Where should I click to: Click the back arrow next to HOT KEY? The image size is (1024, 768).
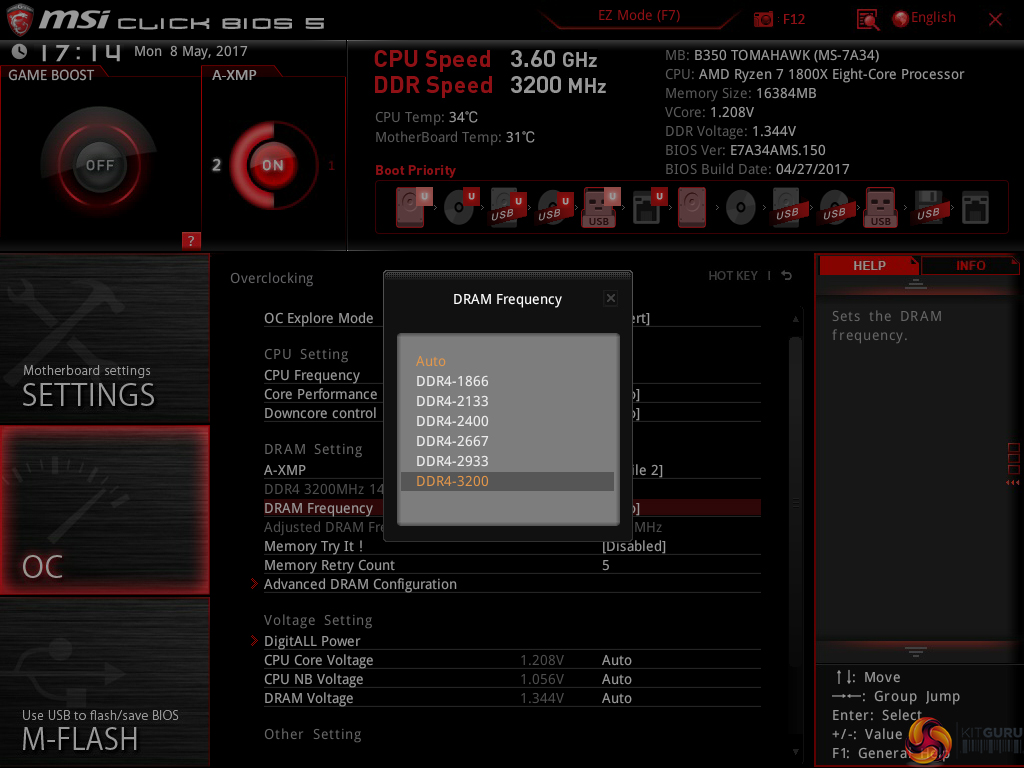click(786, 276)
